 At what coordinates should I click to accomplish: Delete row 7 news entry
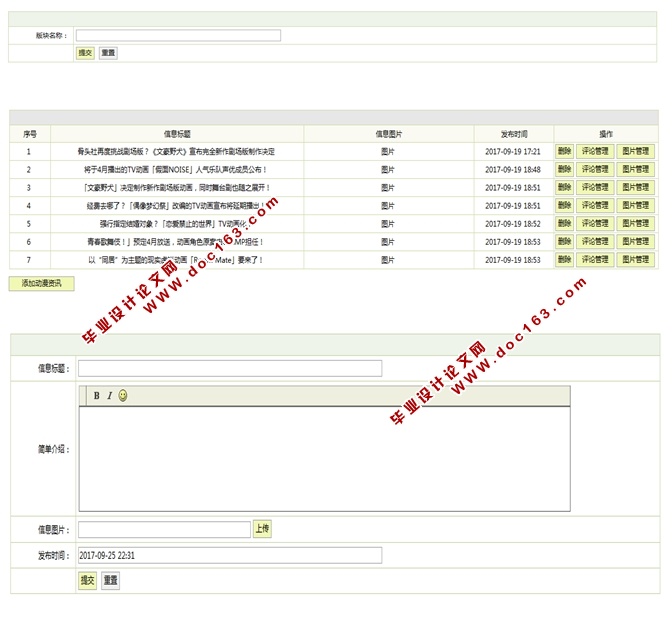pyautogui.click(x=564, y=259)
